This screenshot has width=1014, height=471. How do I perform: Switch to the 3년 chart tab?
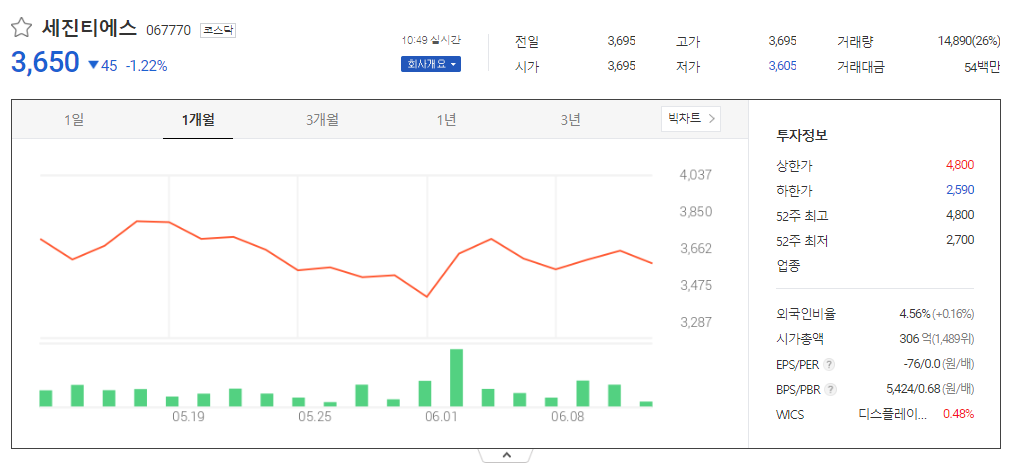tap(570, 120)
